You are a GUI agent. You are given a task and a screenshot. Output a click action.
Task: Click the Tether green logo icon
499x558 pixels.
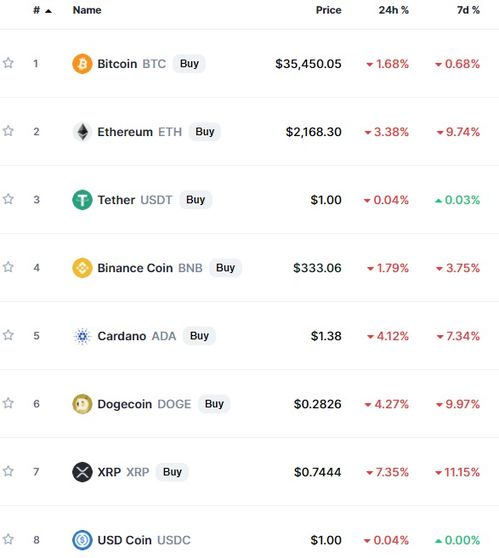coord(82,200)
